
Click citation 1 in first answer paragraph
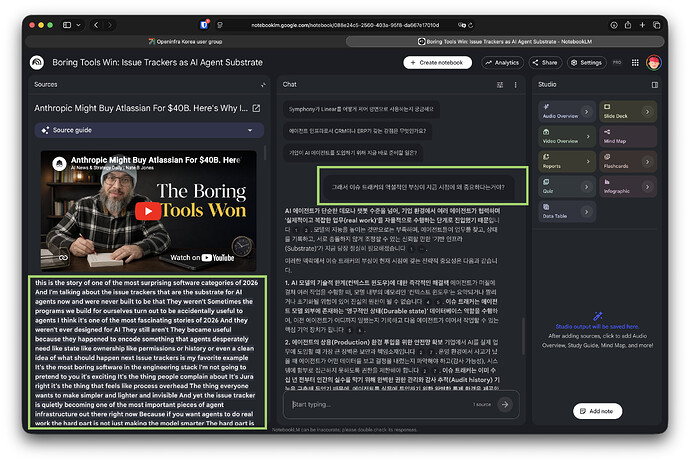coord(296,230)
